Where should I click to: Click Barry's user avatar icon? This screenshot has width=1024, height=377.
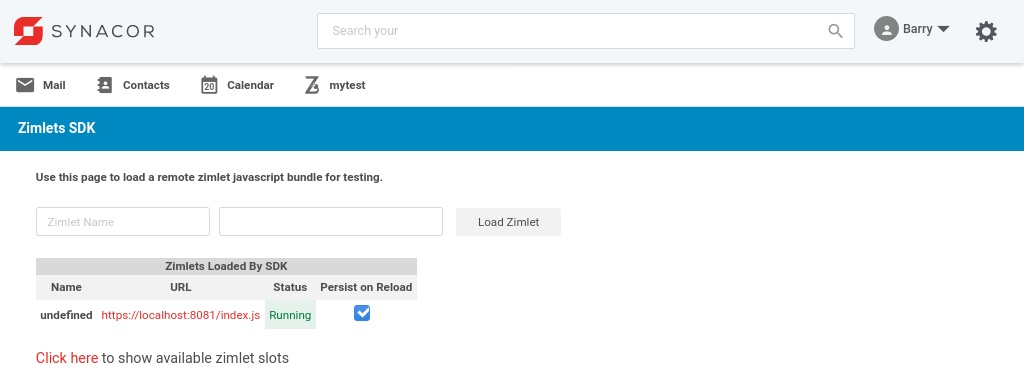(886, 29)
